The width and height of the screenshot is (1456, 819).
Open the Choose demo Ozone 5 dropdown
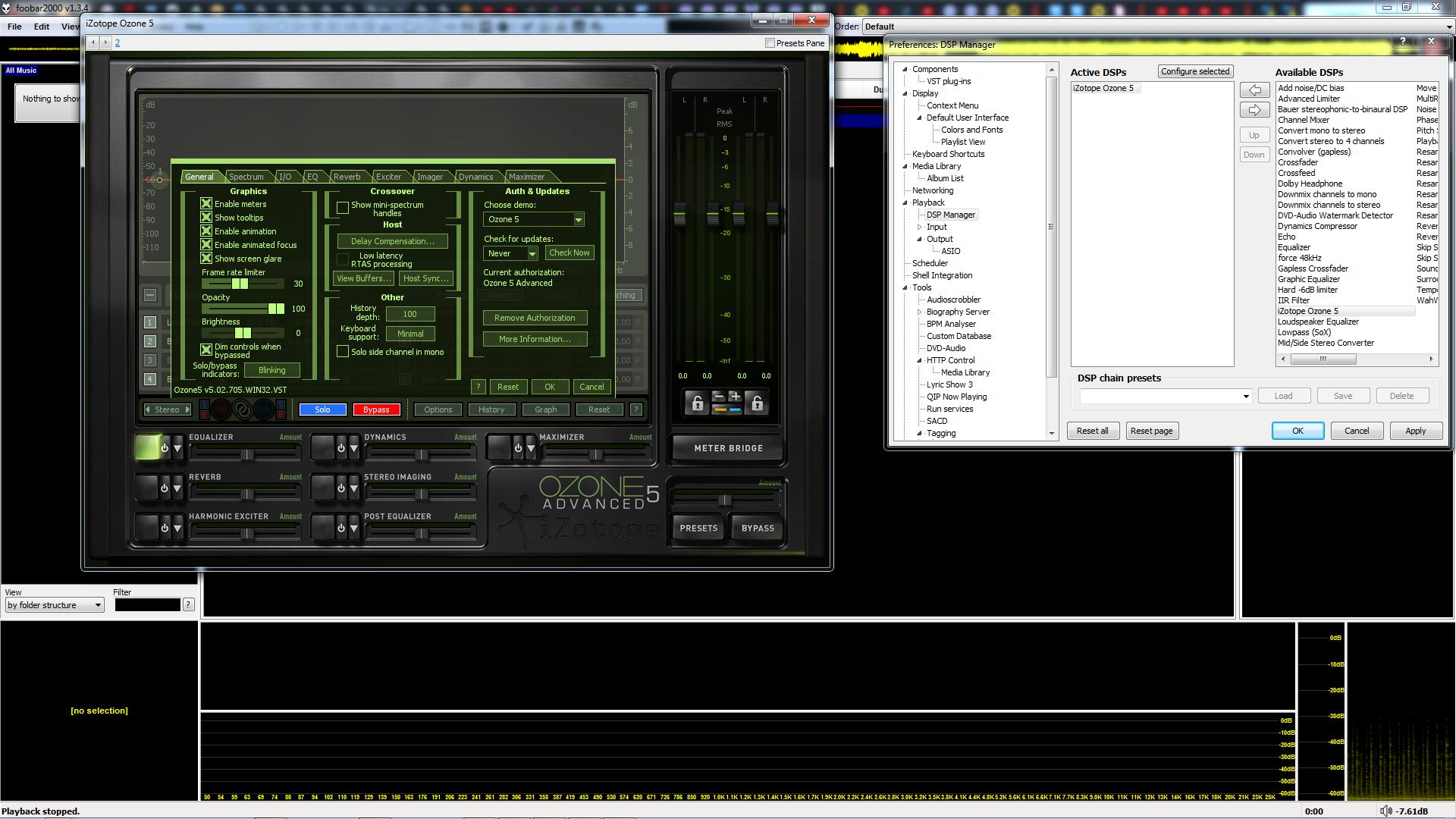pyautogui.click(x=578, y=219)
